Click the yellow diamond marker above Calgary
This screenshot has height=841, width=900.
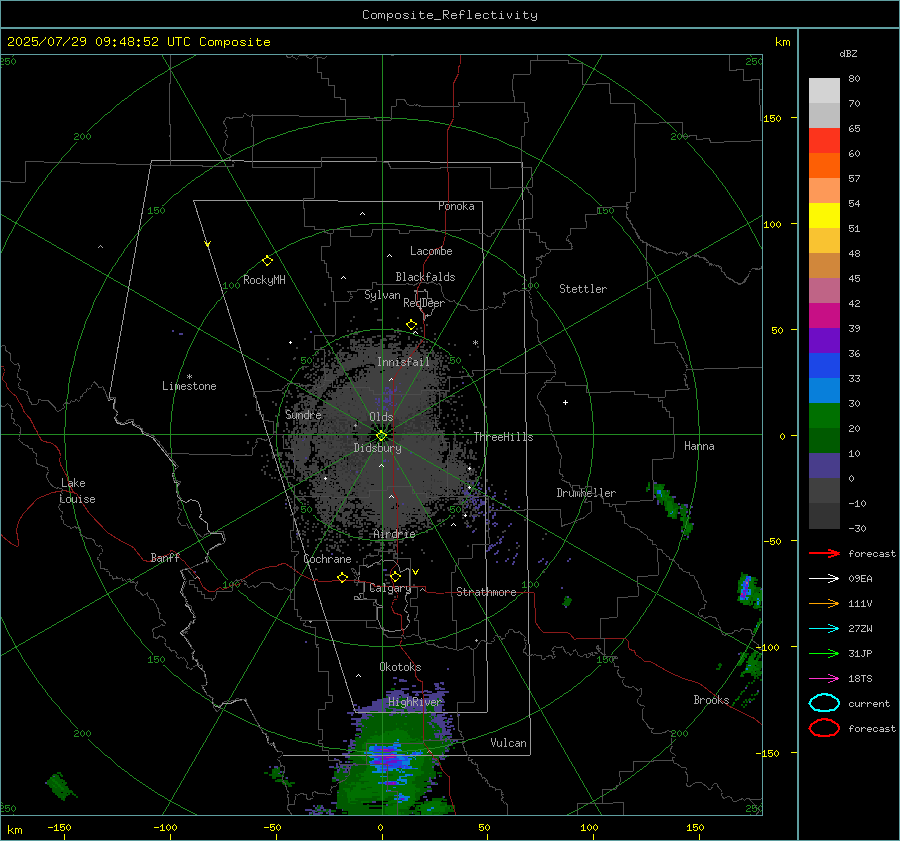(395, 576)
